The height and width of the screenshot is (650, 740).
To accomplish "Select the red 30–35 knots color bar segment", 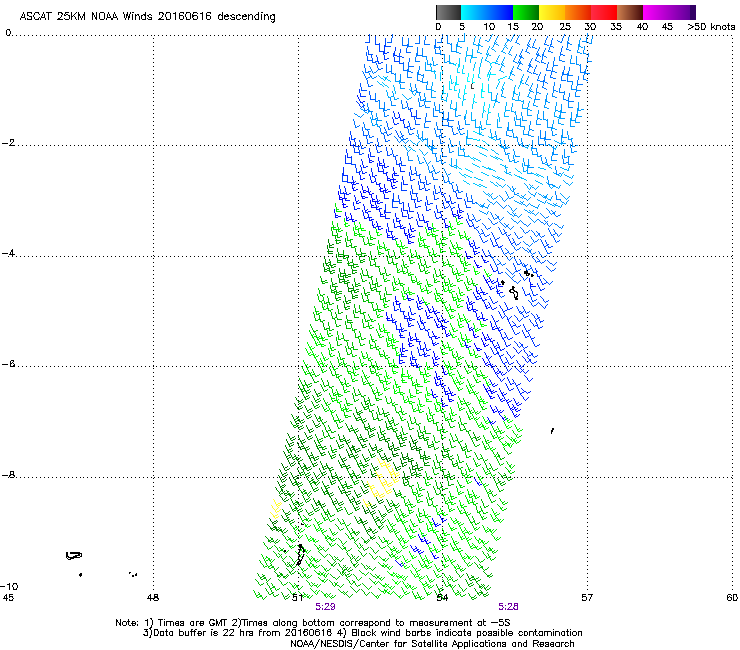I will tap(604, 12).
